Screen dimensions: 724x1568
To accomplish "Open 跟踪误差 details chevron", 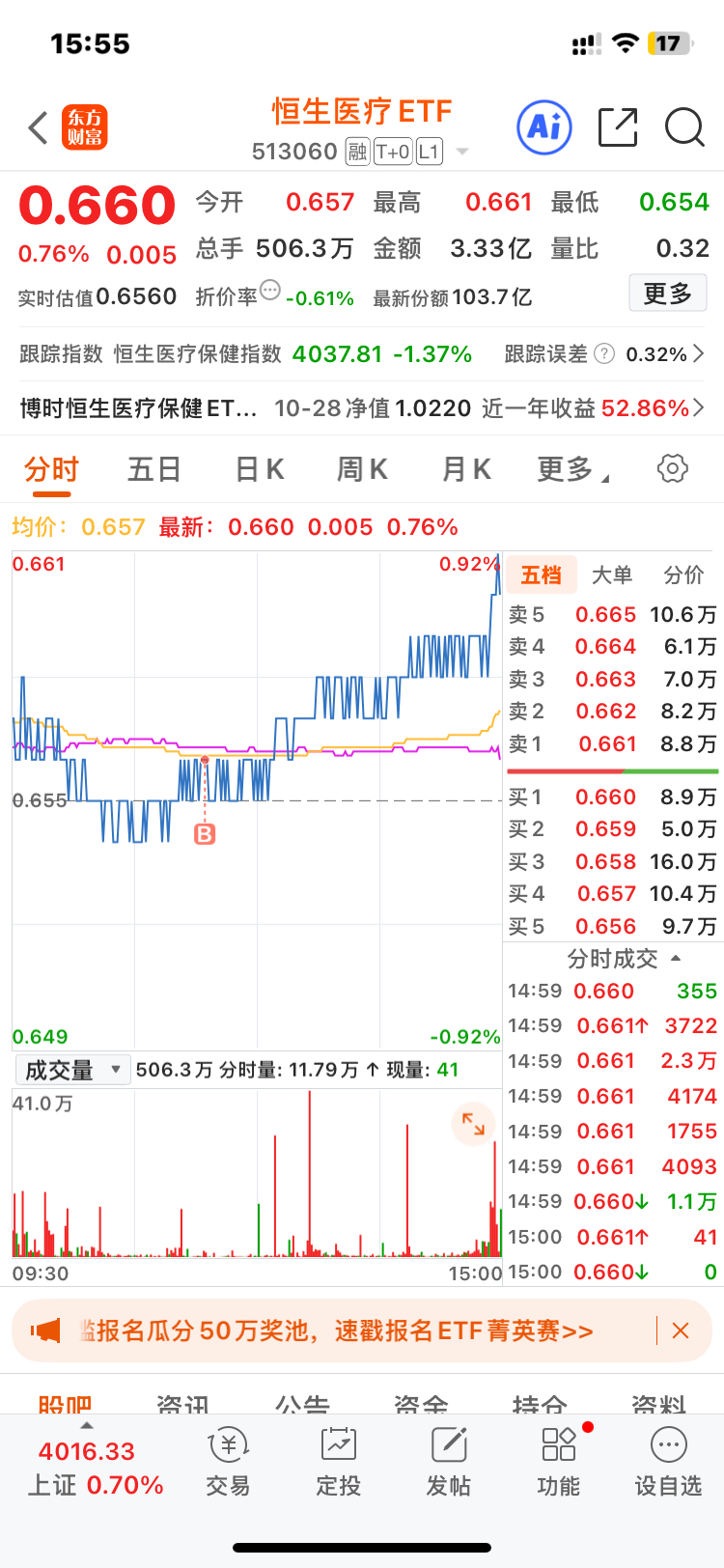I will pos(699,353).
